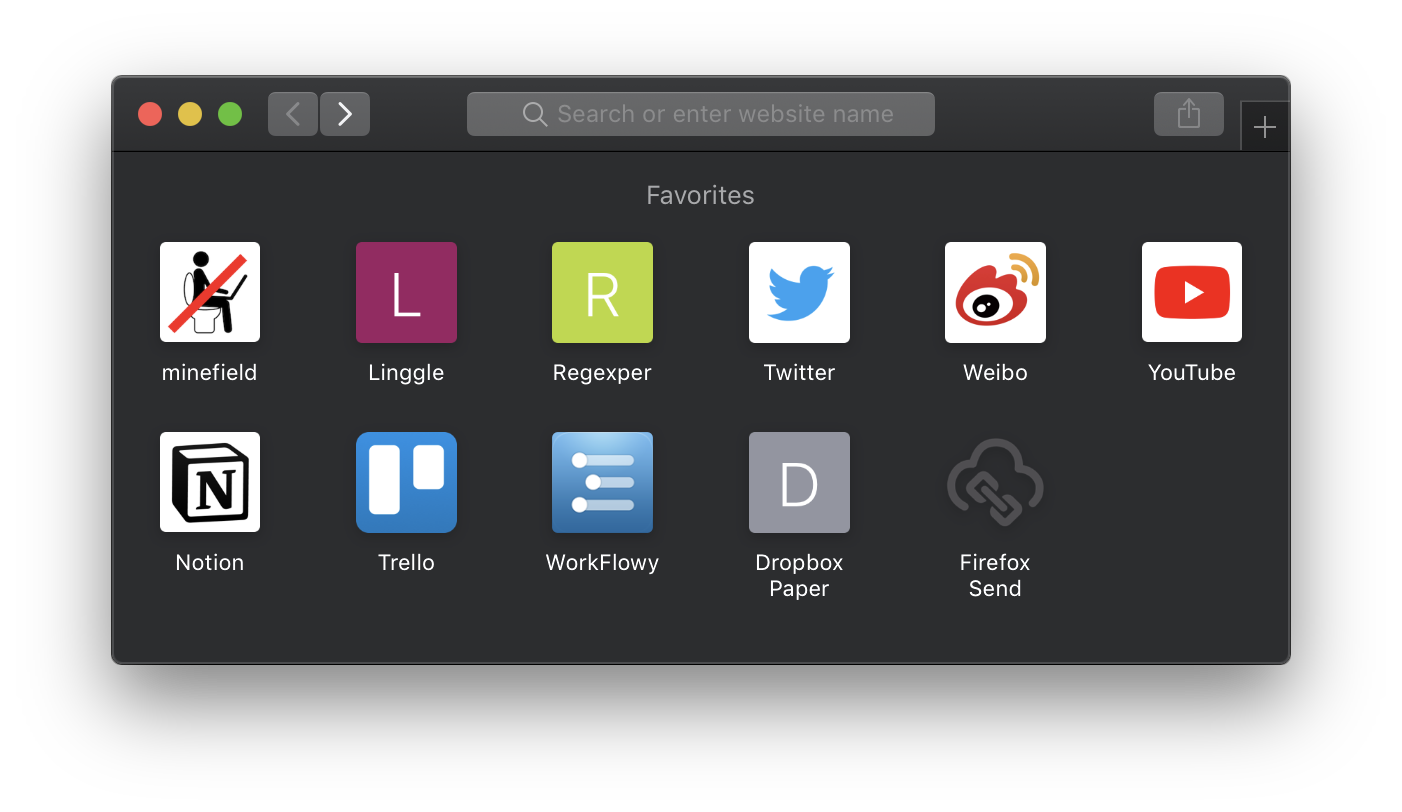Open the minefield favorite
Screen dimensions: 1402x812
(209, 292)
